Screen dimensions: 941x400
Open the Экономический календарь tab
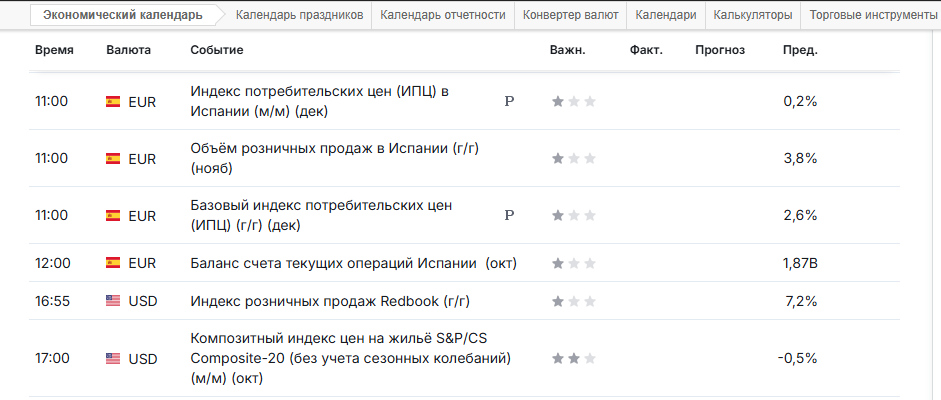tap(122, 15)
